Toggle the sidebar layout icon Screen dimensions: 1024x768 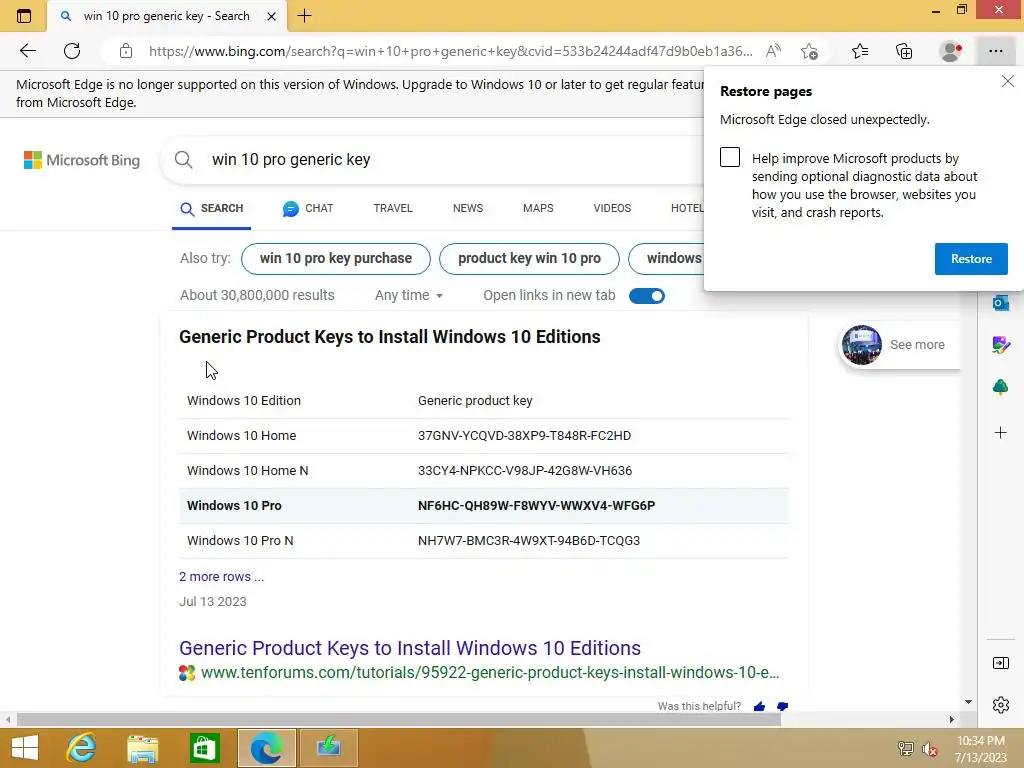(1000, 664)
